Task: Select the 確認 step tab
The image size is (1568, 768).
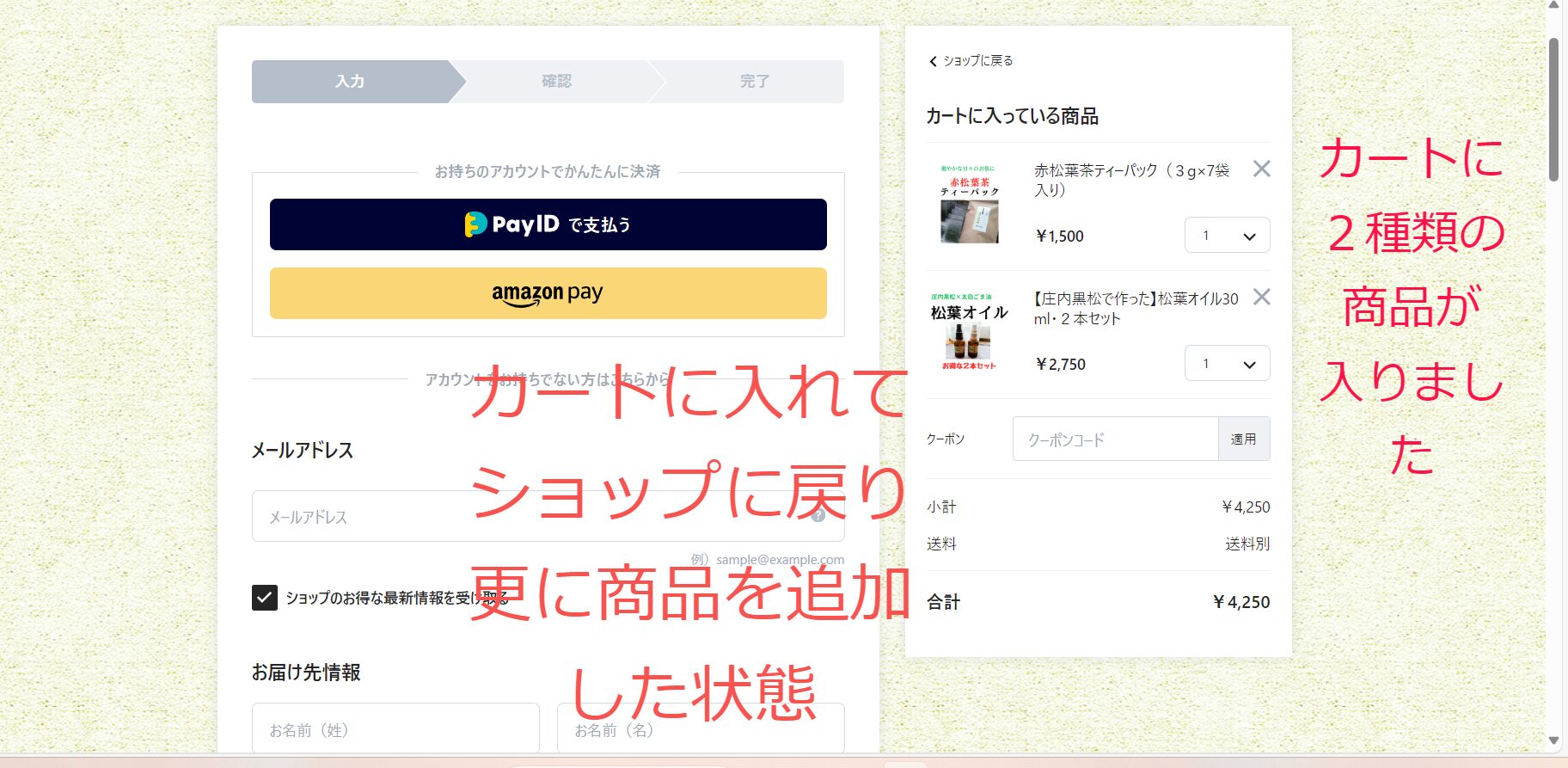Action: pos(556,82)
